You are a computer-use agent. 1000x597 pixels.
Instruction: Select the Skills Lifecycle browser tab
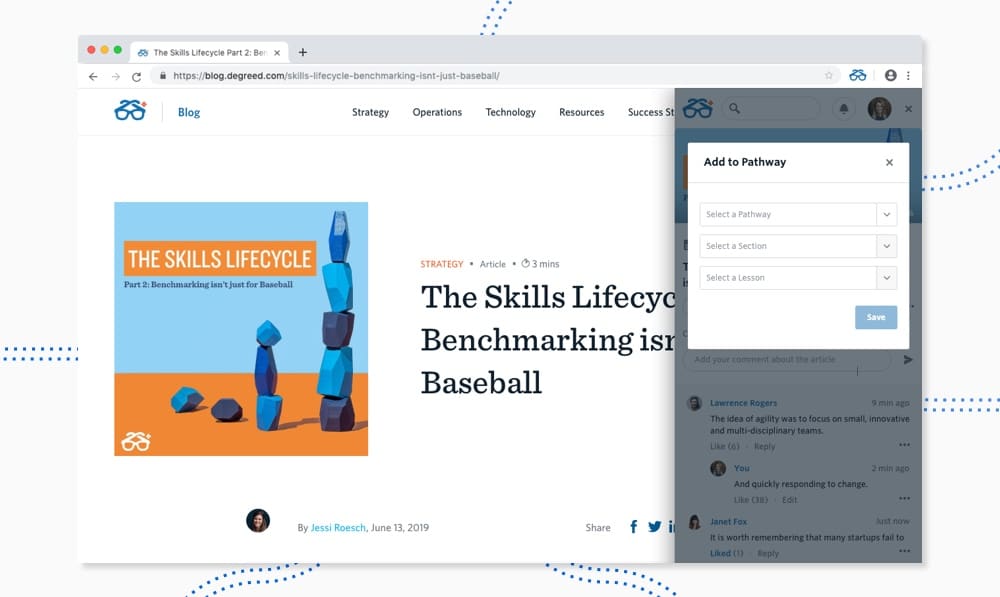pyautogui.click(x=209, y=53)
